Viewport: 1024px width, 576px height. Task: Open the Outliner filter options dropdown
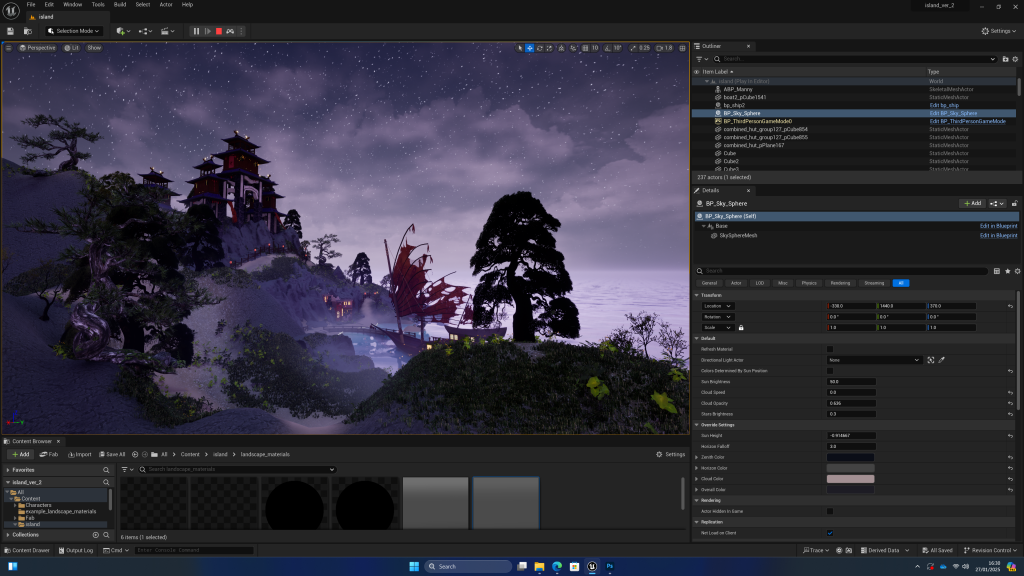pyautogui.click(x=702, y=59)
